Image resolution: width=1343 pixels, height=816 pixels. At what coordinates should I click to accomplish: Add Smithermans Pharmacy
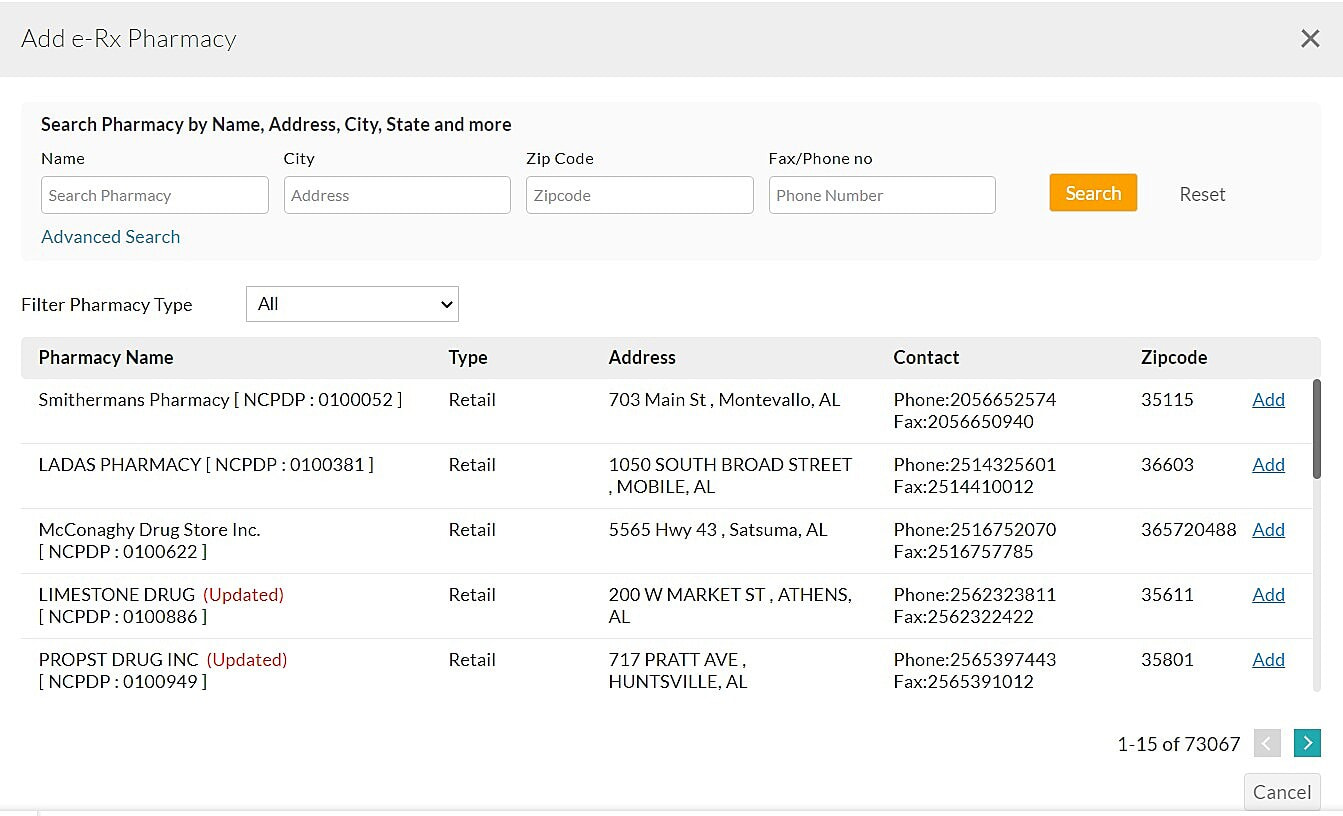[1268, 400]
